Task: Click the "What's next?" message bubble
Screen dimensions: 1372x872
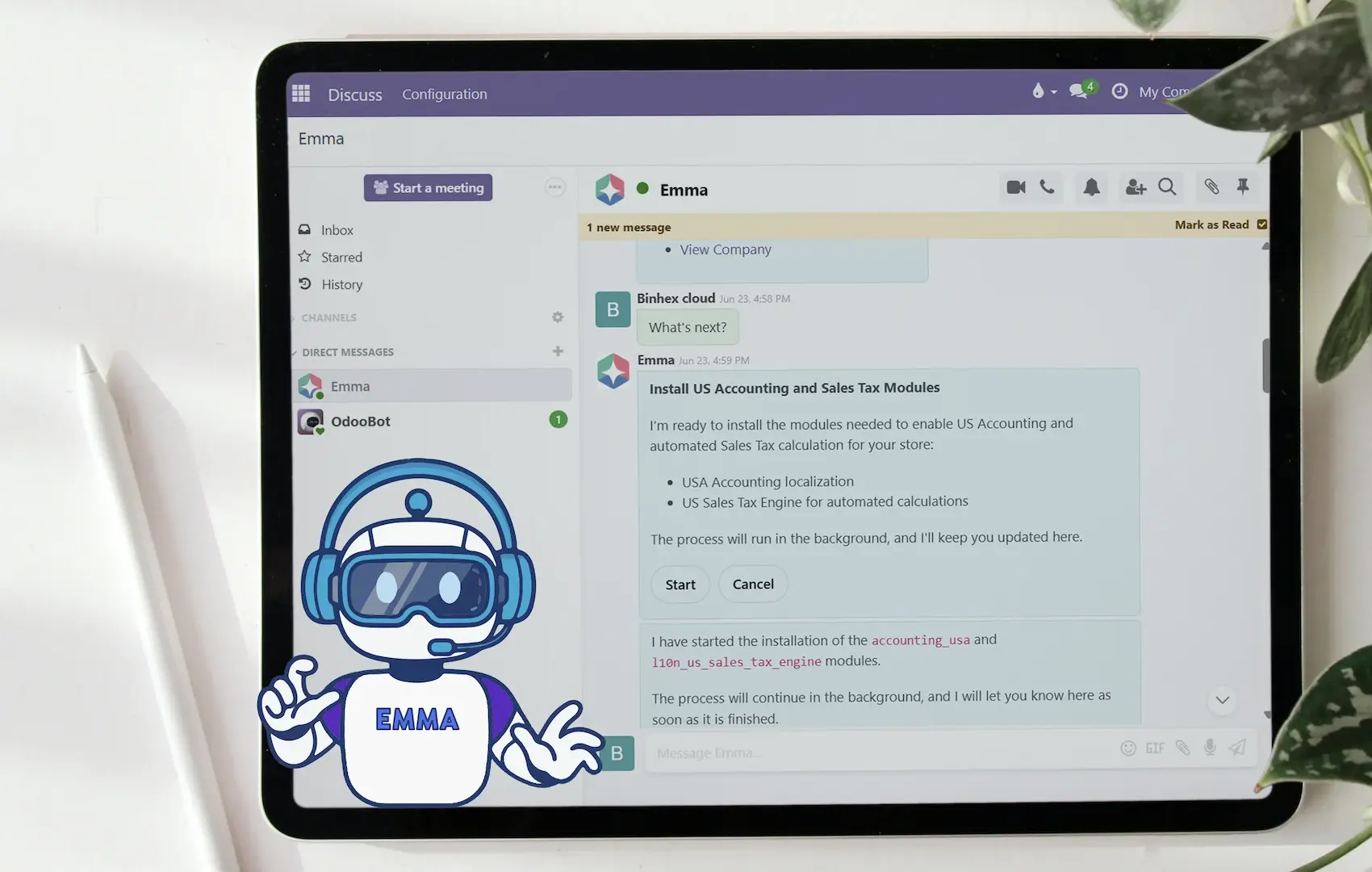Action: coord(688,327)
